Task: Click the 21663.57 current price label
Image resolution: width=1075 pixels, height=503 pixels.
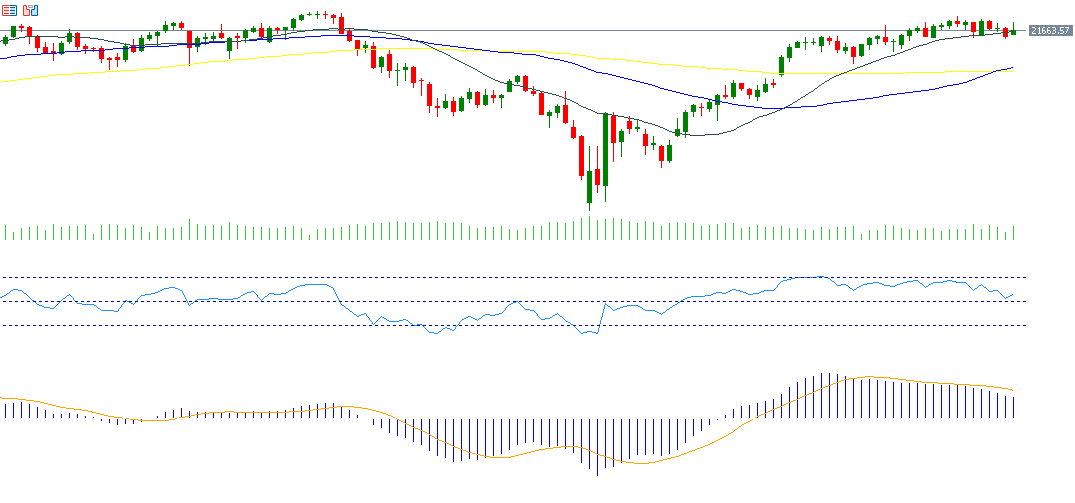Action: tap(1050, 31)
